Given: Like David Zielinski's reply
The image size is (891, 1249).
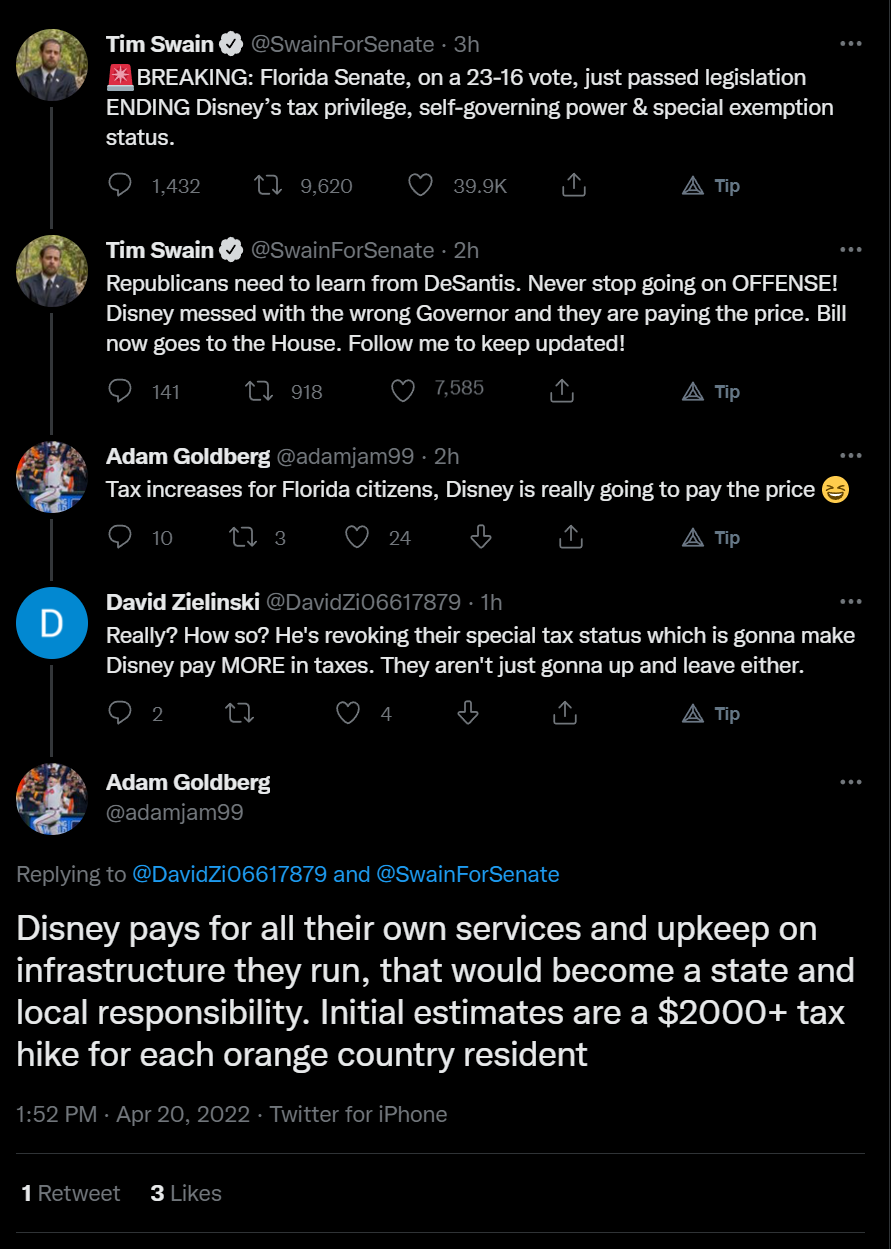Looking at the screenshot, I should [x=348, y=713].
